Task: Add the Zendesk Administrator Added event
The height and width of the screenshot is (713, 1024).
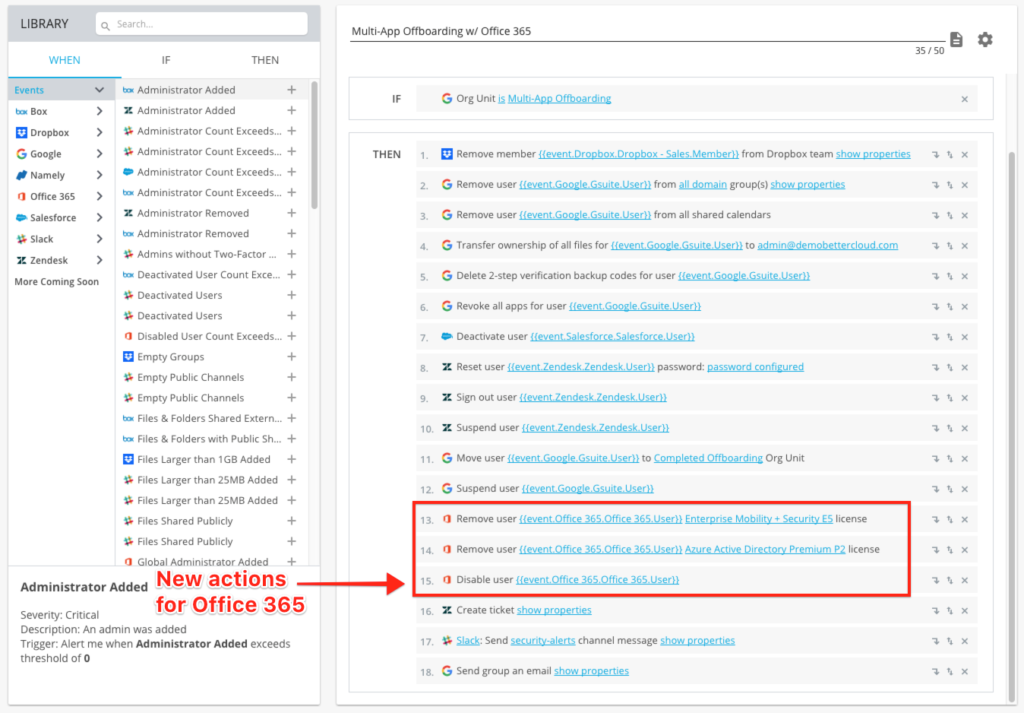Action: point(291,110)
